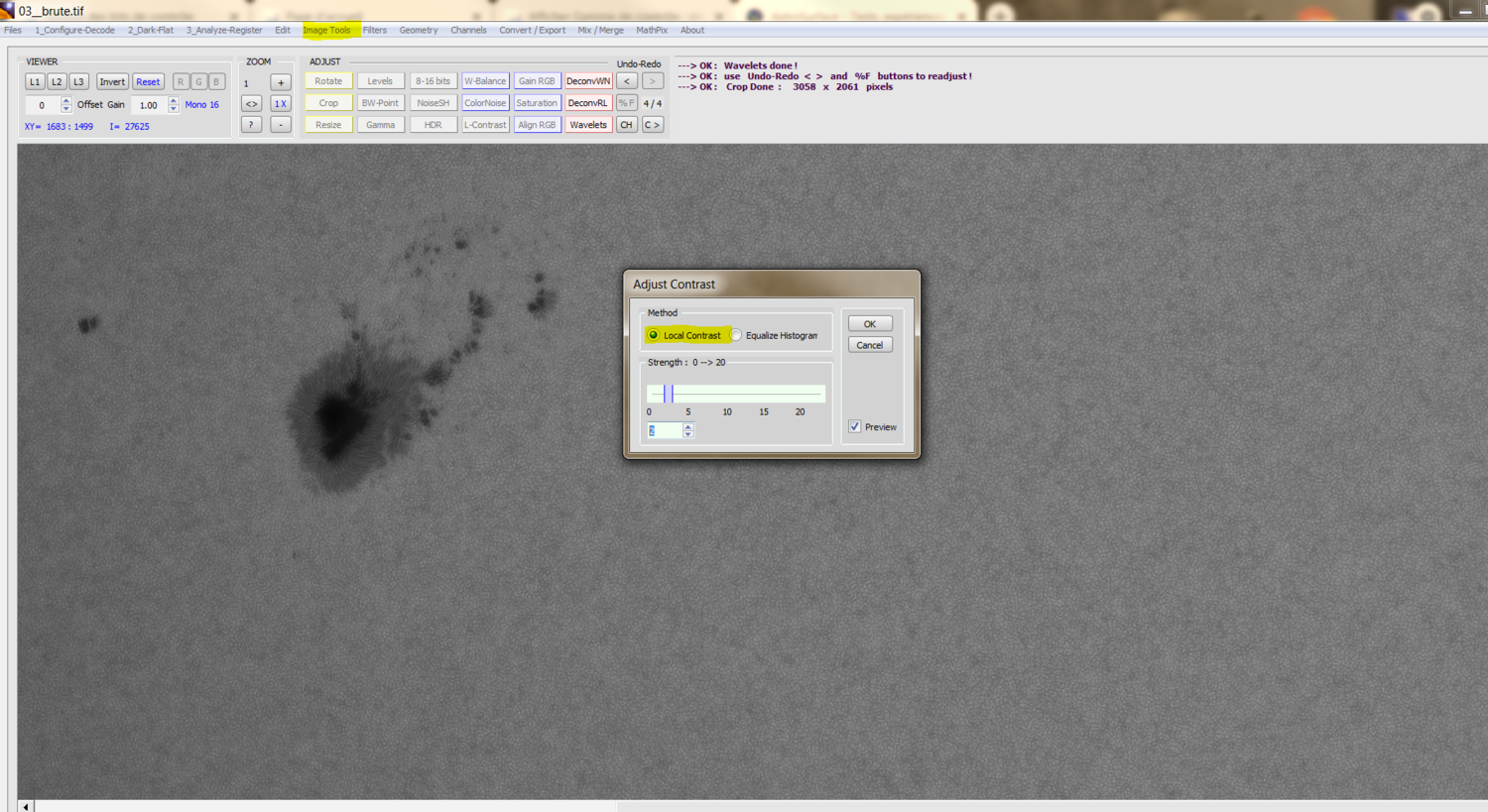The width and height of the screenshot is (1488, 812).
Task: Confirm the contrast adjustment with OK
Action: tap(870, 324)
